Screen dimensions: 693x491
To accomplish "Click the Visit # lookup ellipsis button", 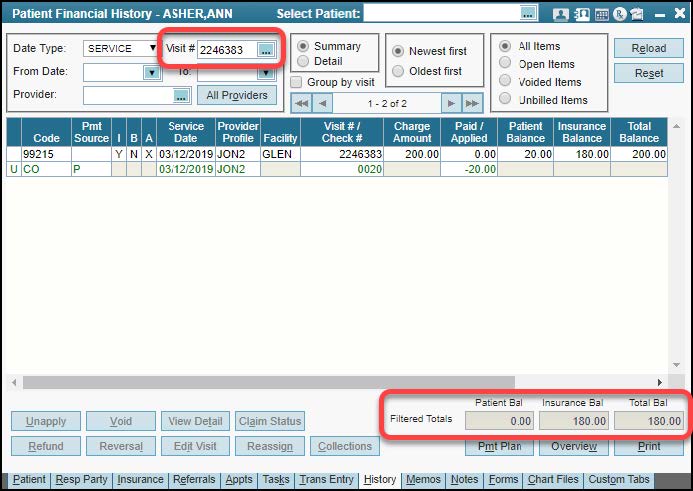I will coord(265,49).
